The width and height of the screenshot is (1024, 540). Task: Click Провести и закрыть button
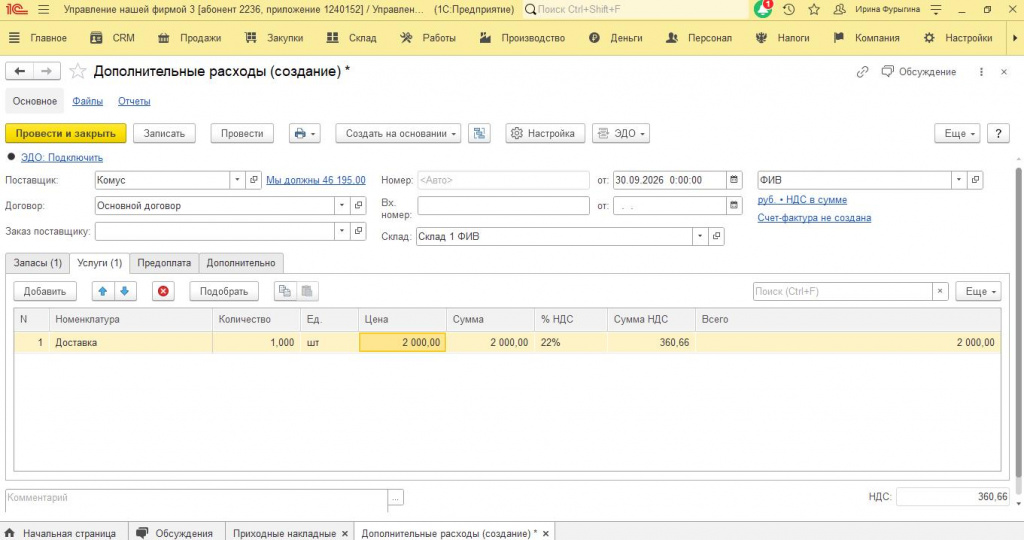[65, 133]
